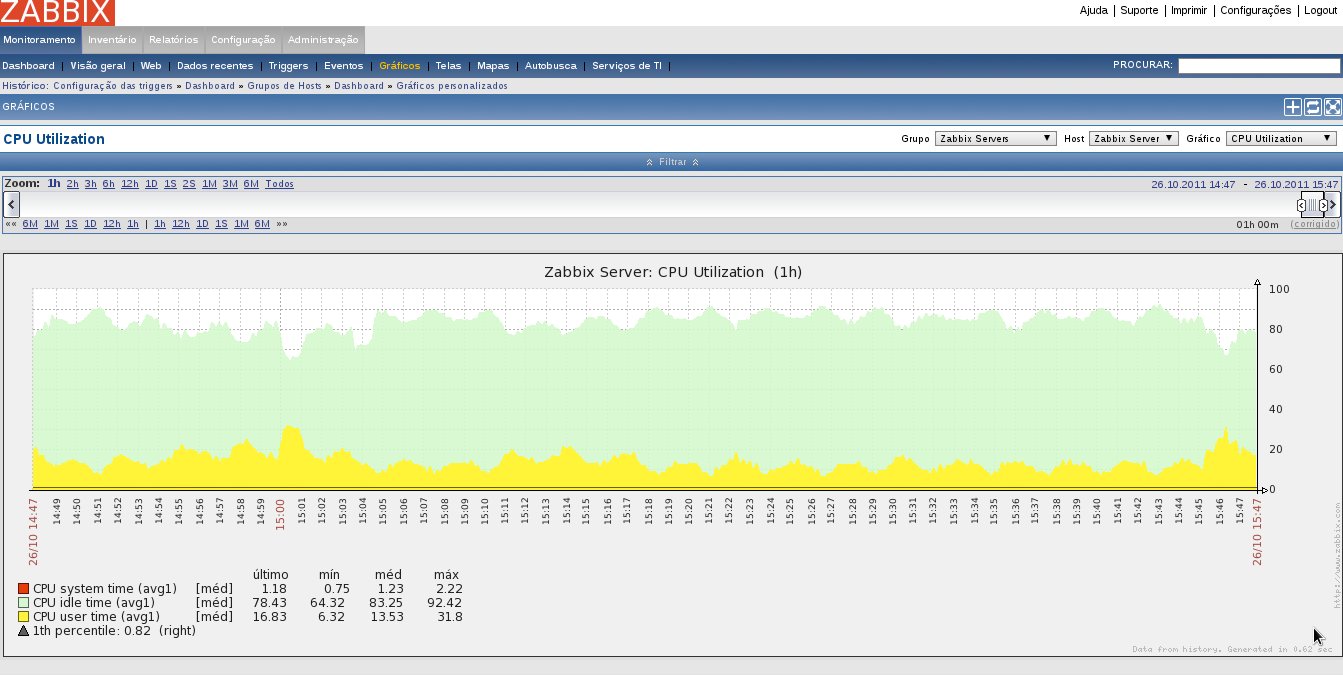
Task: Open Web submenu item
Action: [x=151, y=66]
